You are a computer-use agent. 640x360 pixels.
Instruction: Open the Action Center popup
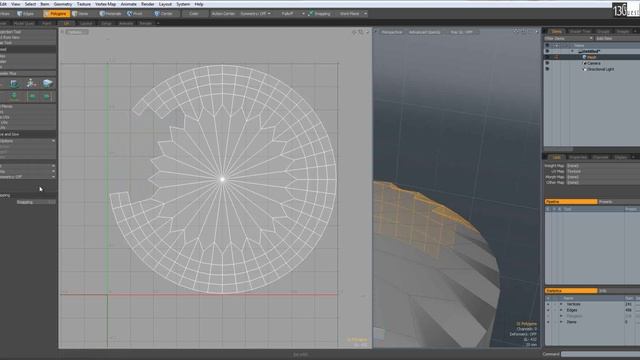pos(223,14)
